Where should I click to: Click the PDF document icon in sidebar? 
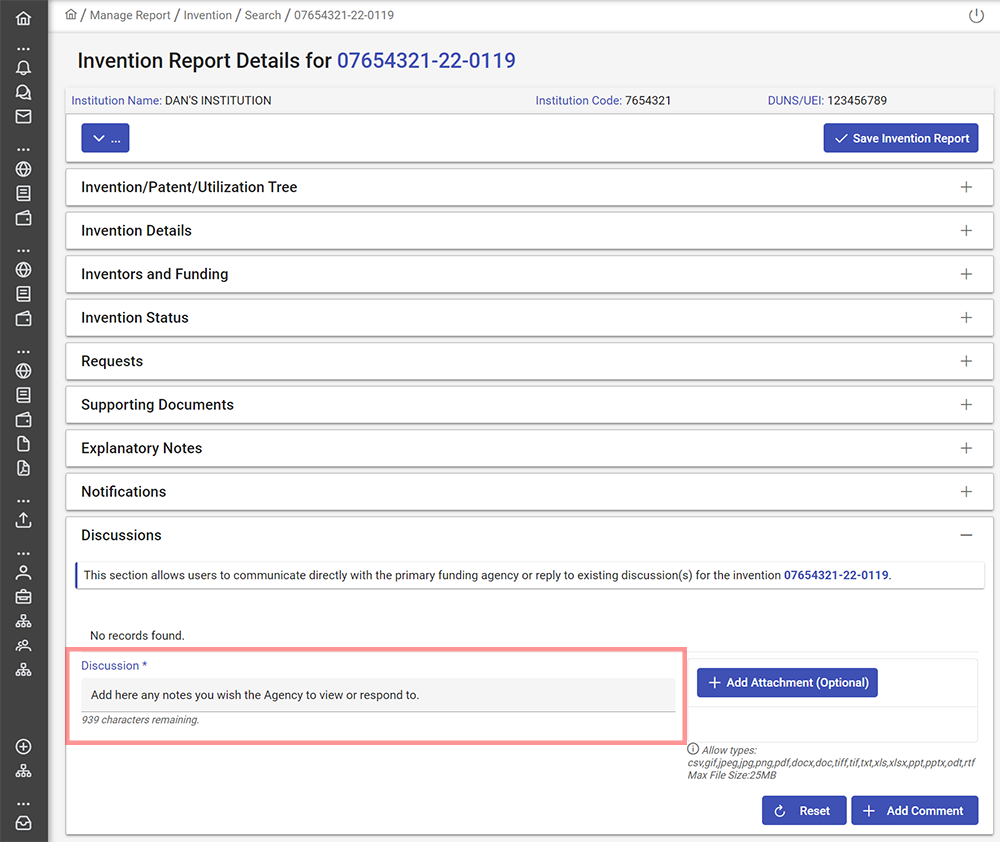[23, 468]
